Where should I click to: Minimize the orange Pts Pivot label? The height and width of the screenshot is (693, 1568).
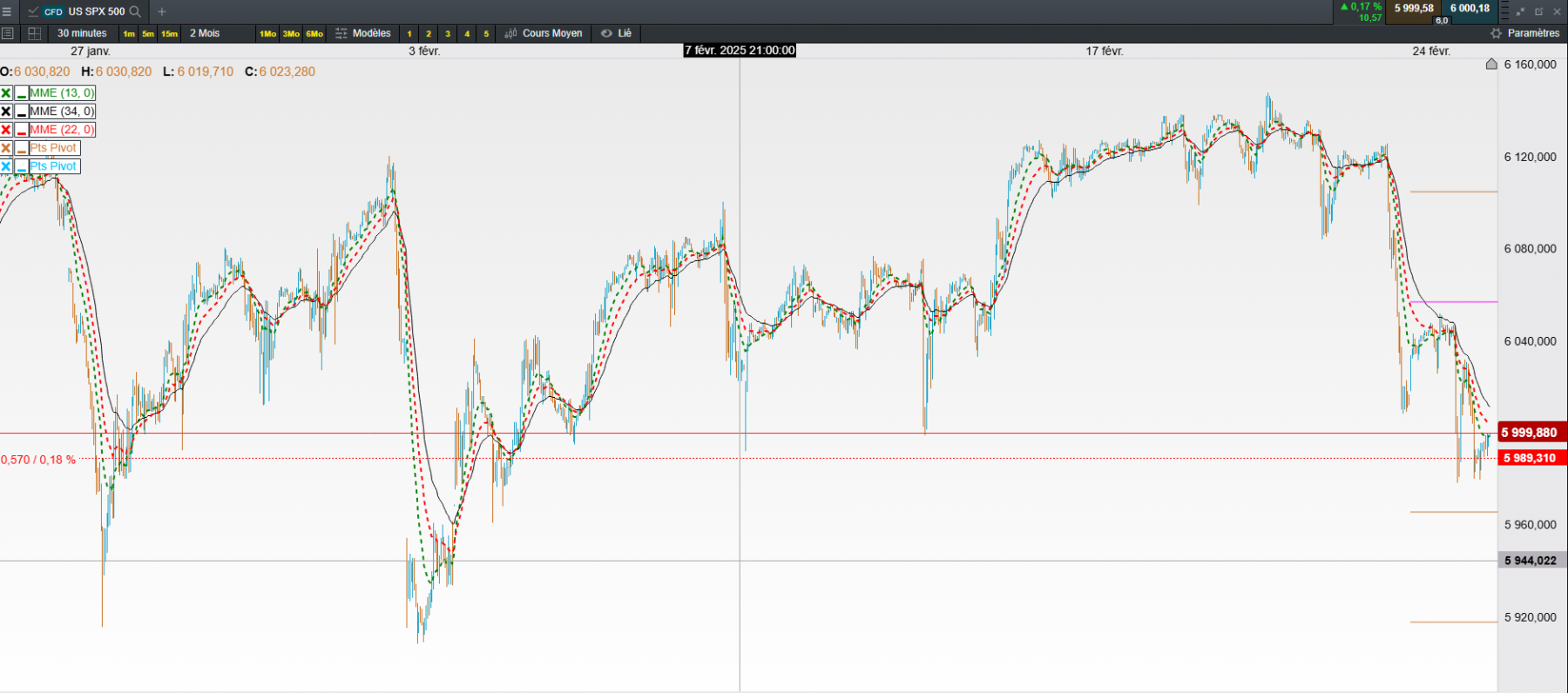[x=22, y=148]
